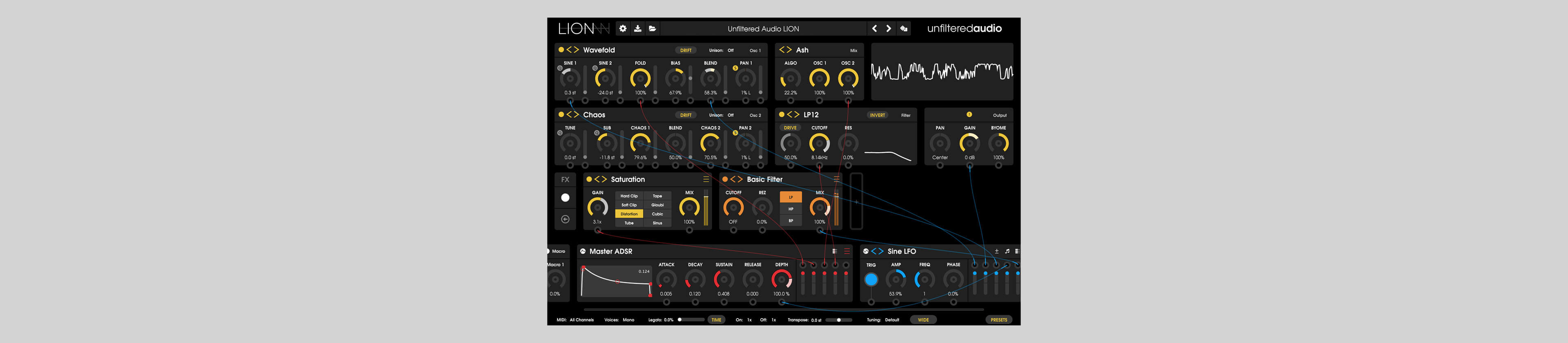The image size is (1568, 343).
Task: Add FX slot with plus placeholder
Action: [856, 202]
